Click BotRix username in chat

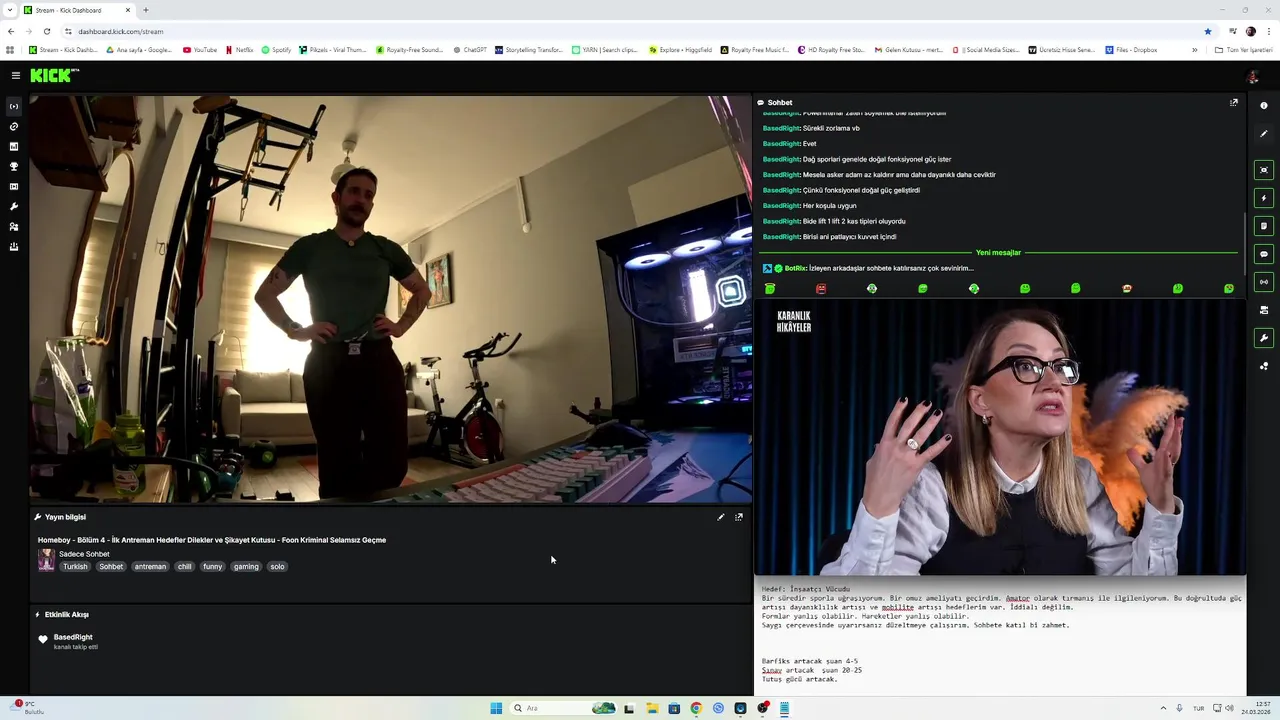795,268
